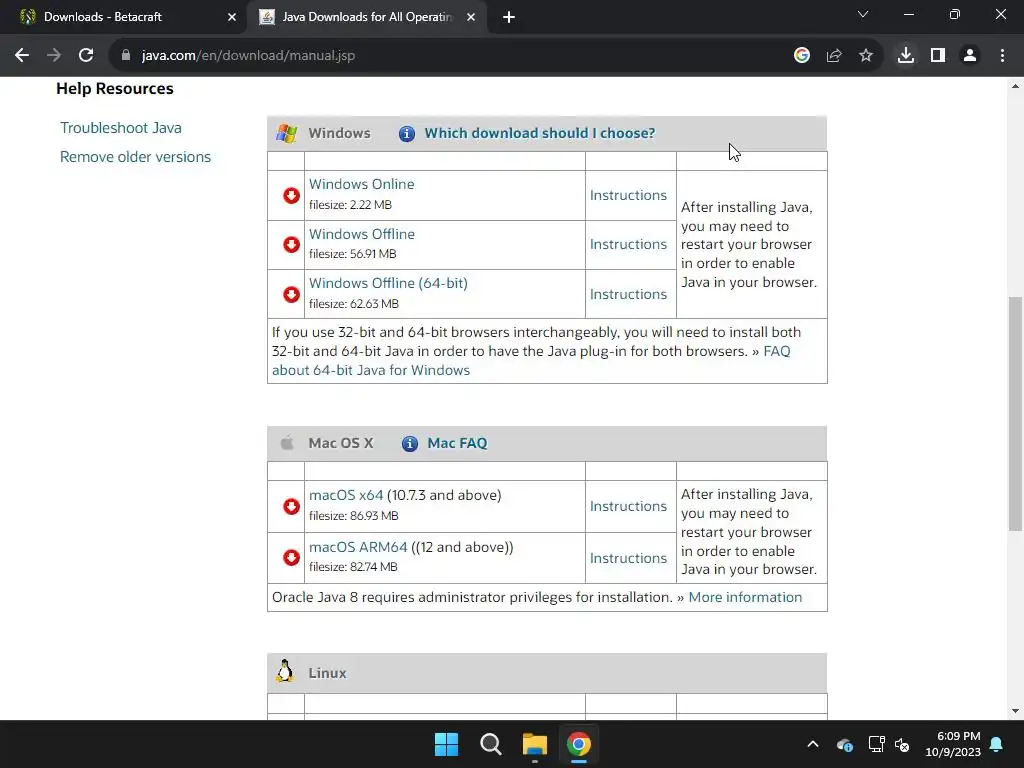Open a new browser tab

click(x=509, y=17)
